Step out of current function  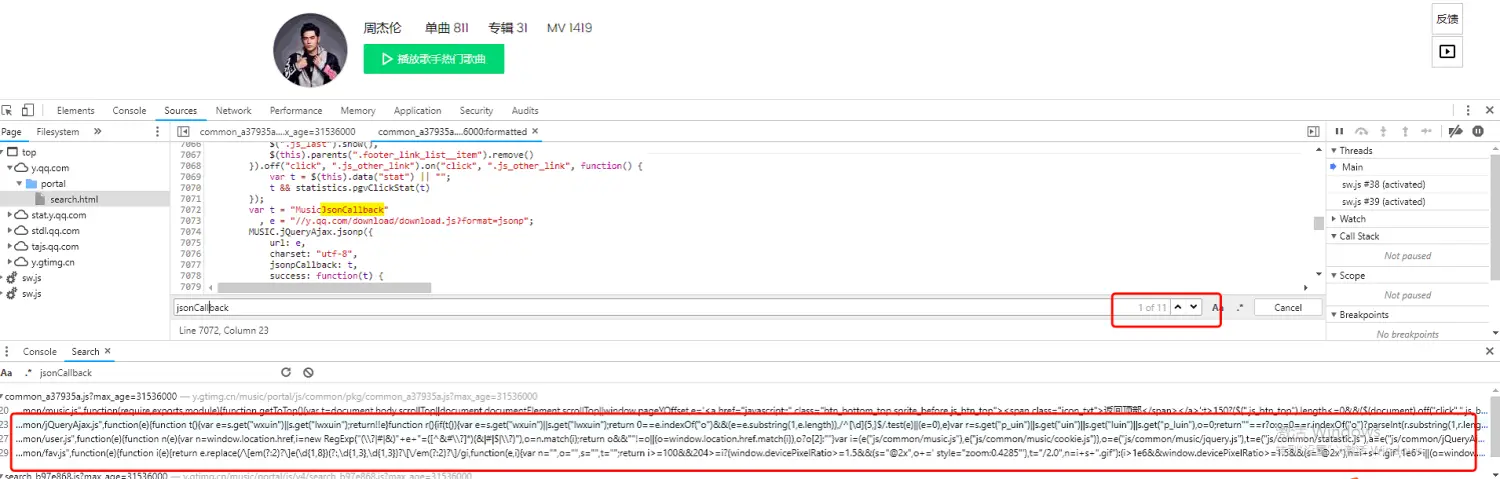[x=1405, y=131]
